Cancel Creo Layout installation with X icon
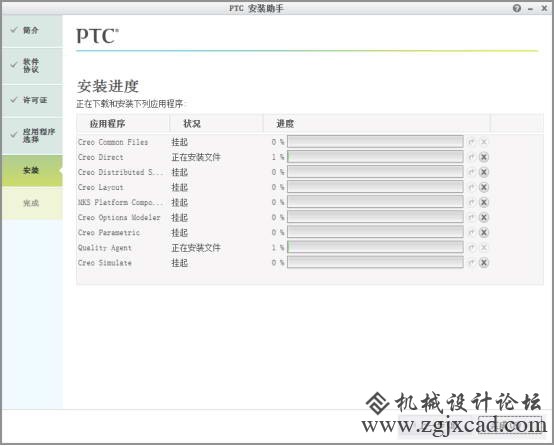The height and width of the screenshot is (446, 554). [x=484, y=187]
